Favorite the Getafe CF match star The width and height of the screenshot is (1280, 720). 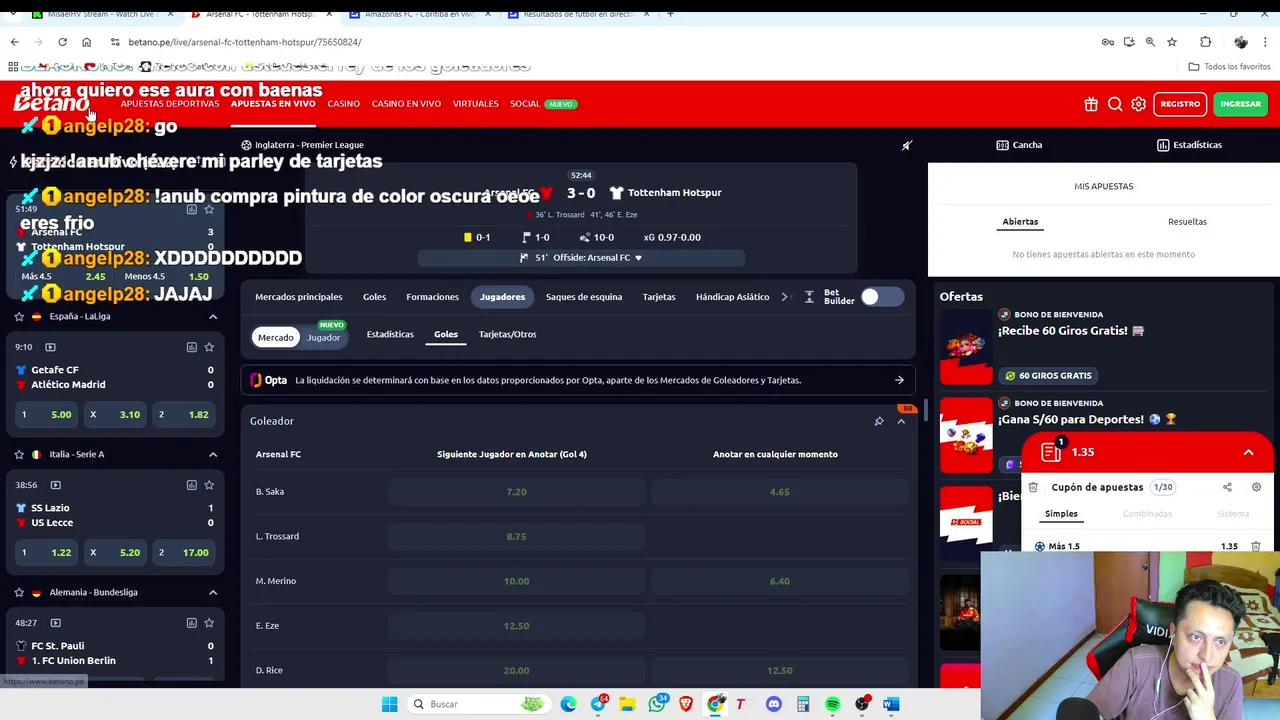tap(209, 347)
